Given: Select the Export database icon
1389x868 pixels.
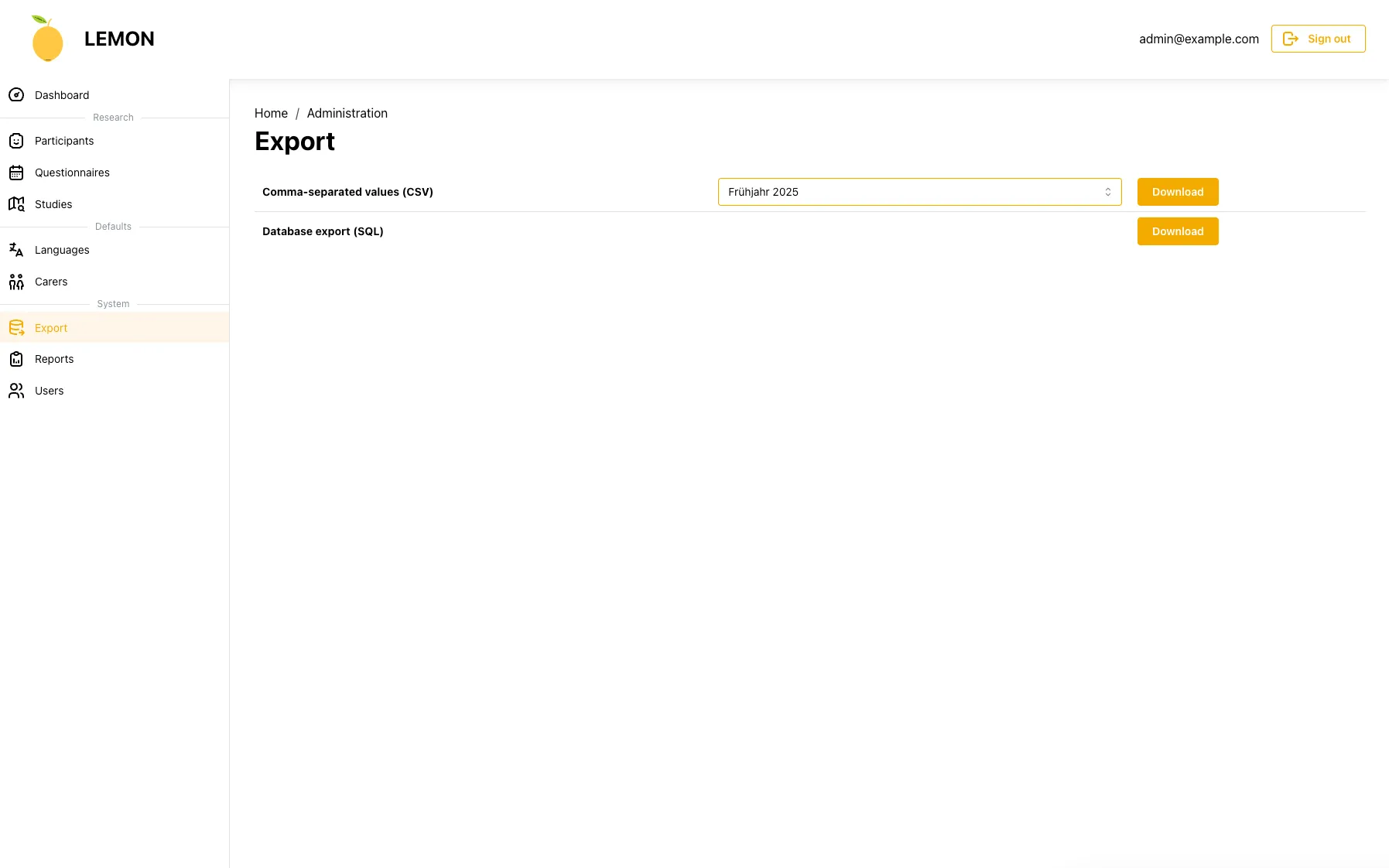Looking at the screenshot, I should coord(17,327).
